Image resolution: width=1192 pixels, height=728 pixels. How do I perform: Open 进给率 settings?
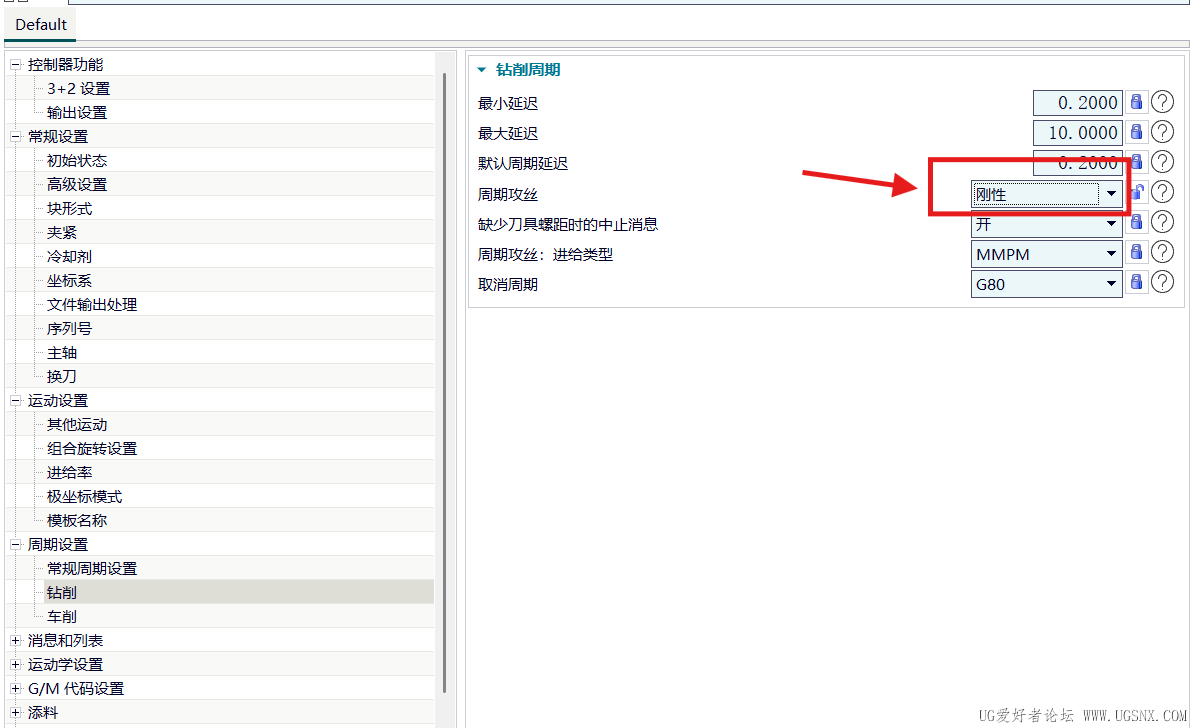click(69, 473)
